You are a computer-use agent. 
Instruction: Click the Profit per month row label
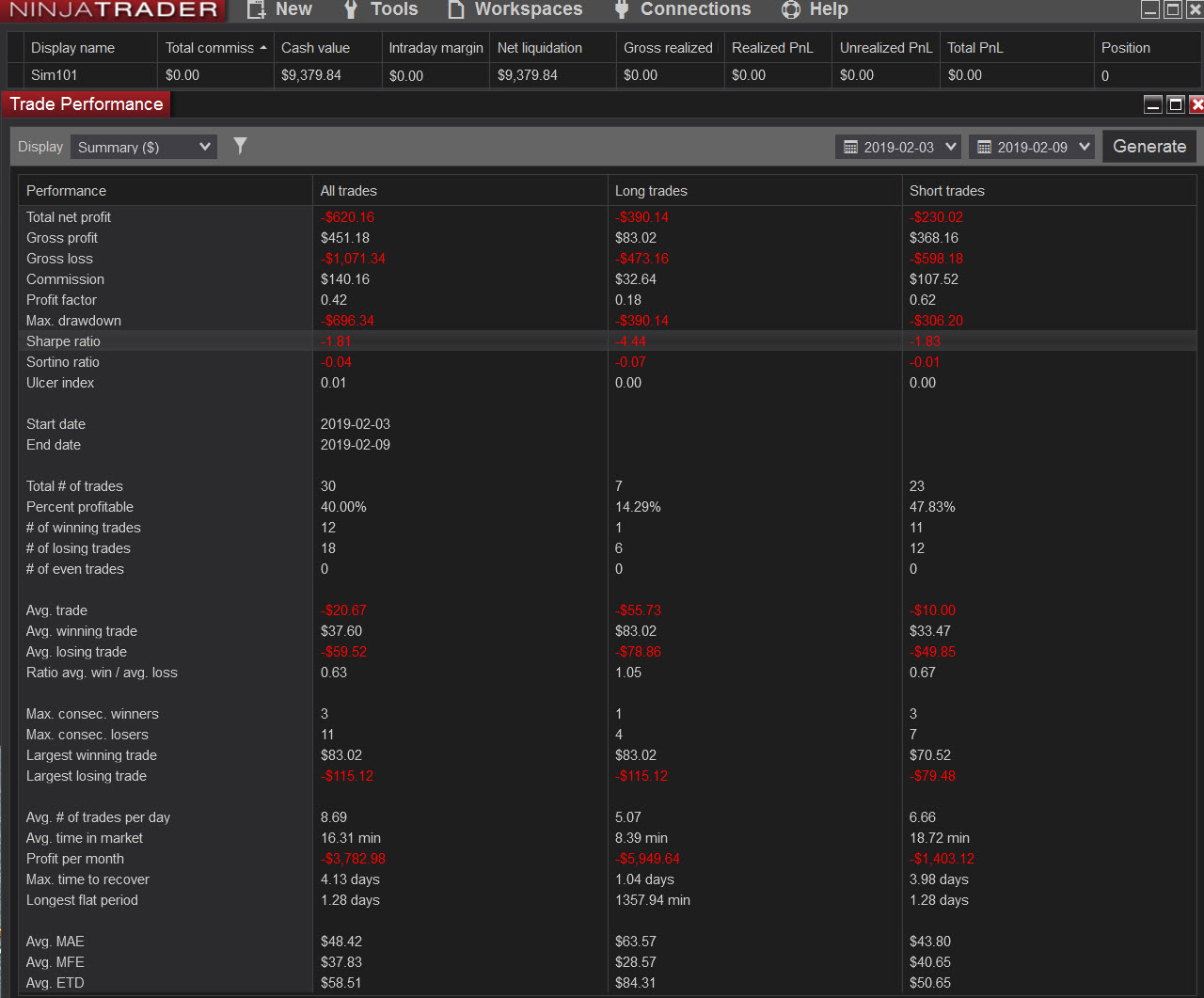tap(75, 859)
